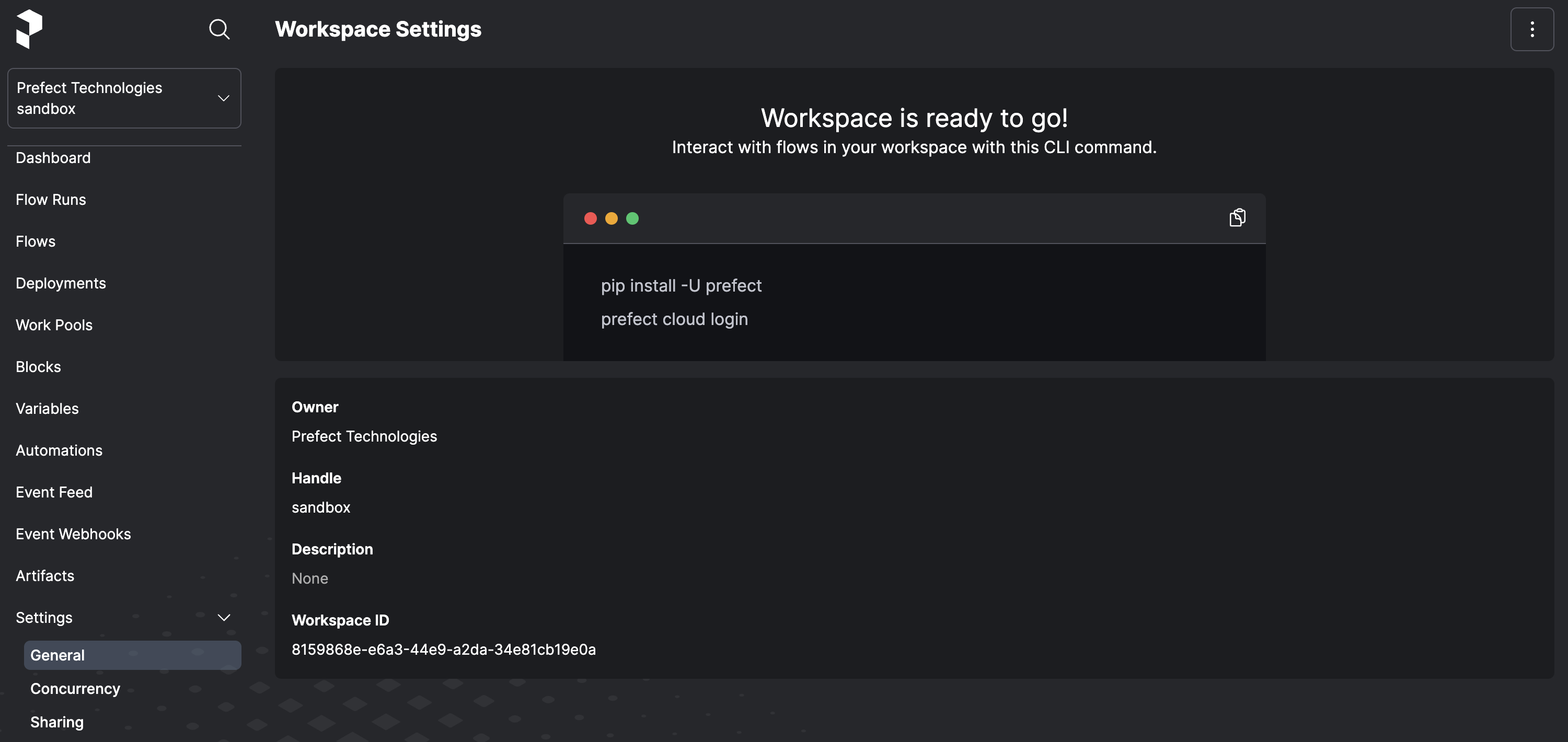
Task: Select Work Pools
Action: click(54, 325)
